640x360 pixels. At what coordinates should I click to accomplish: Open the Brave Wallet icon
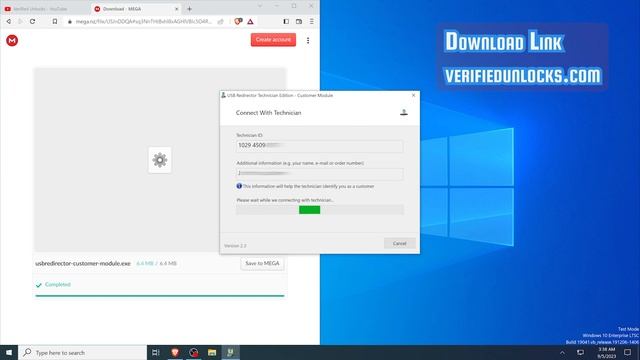(299, 21)
